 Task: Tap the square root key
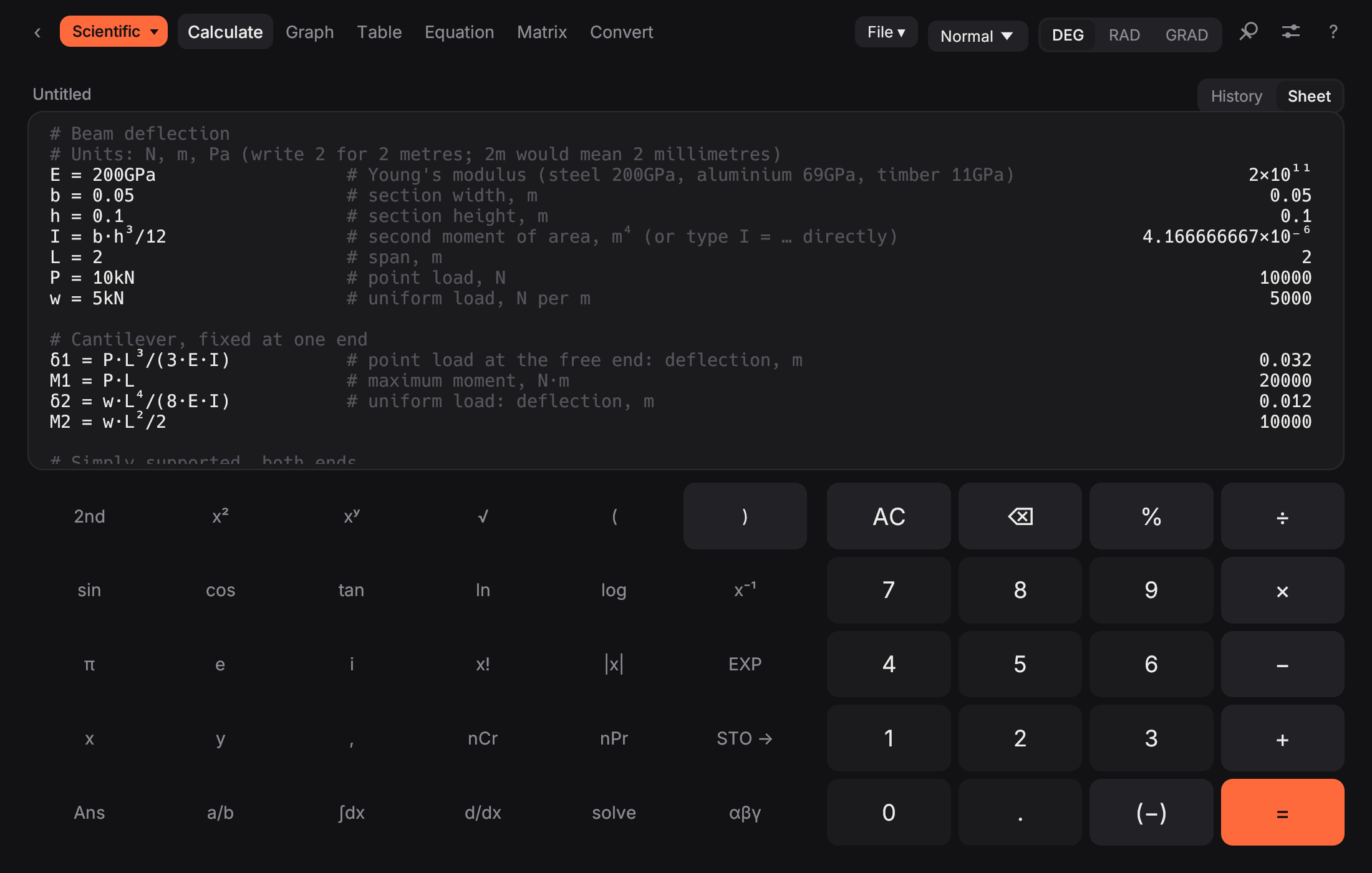(x=483, y=516)
